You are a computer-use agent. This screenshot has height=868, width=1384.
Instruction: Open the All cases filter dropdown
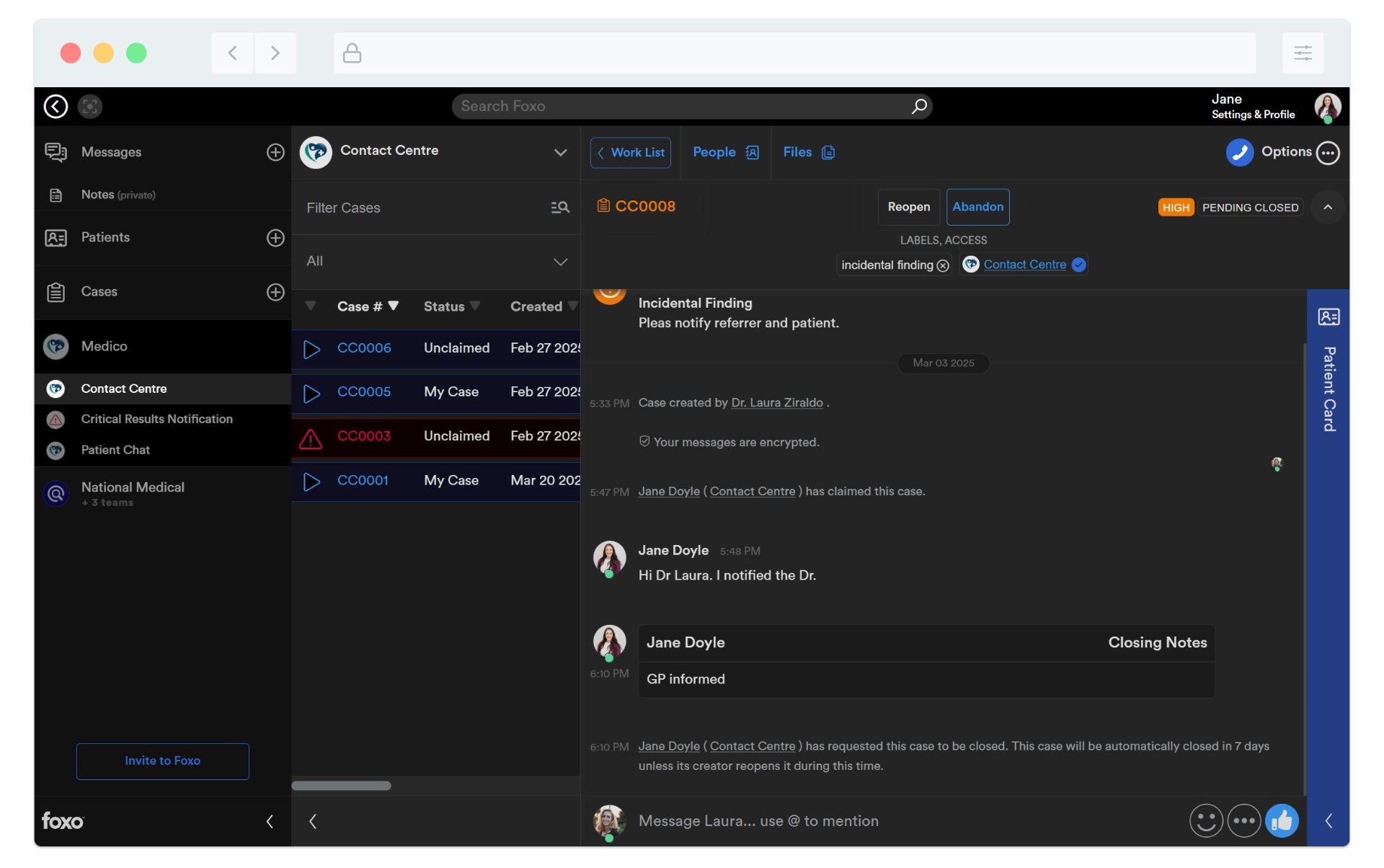pos(560,262)
